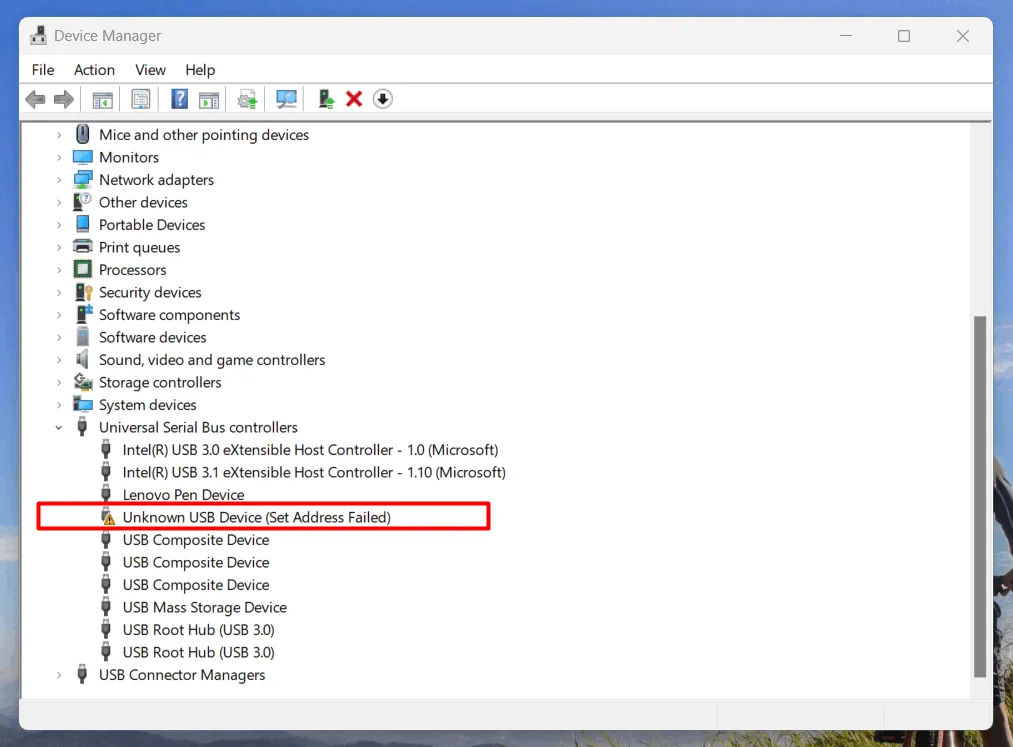Expand the System devices category
1013x747 pixels.
point(59,405)
